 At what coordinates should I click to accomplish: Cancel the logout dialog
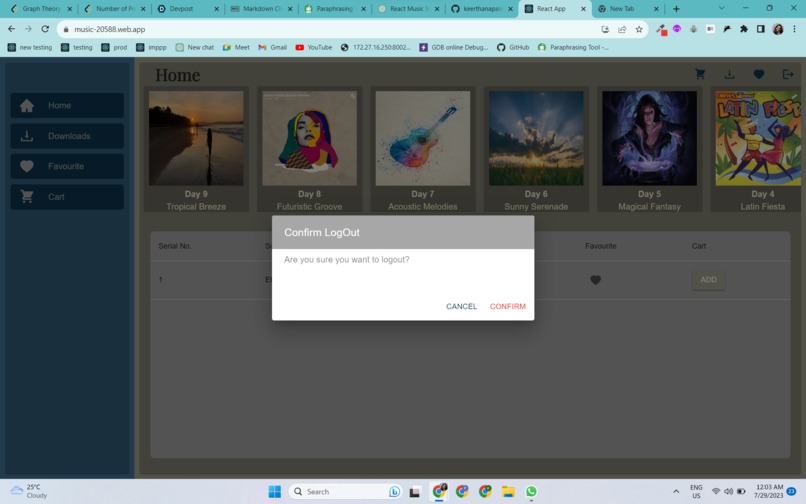461,307
